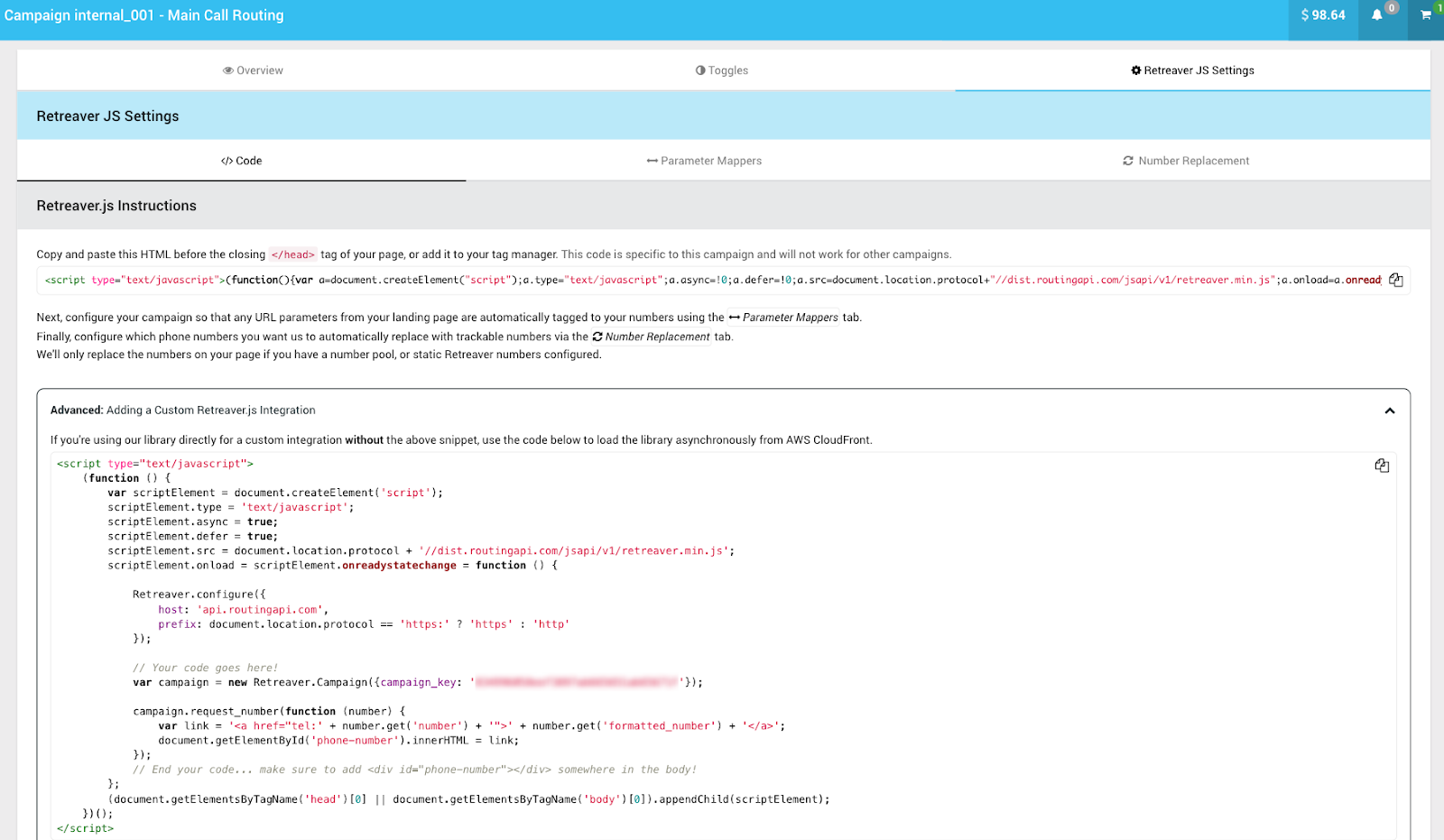The height and width of the screenshot is (840, 1444).
Task: Click the blurred campaign key in the code
Action: click(576, 682)
